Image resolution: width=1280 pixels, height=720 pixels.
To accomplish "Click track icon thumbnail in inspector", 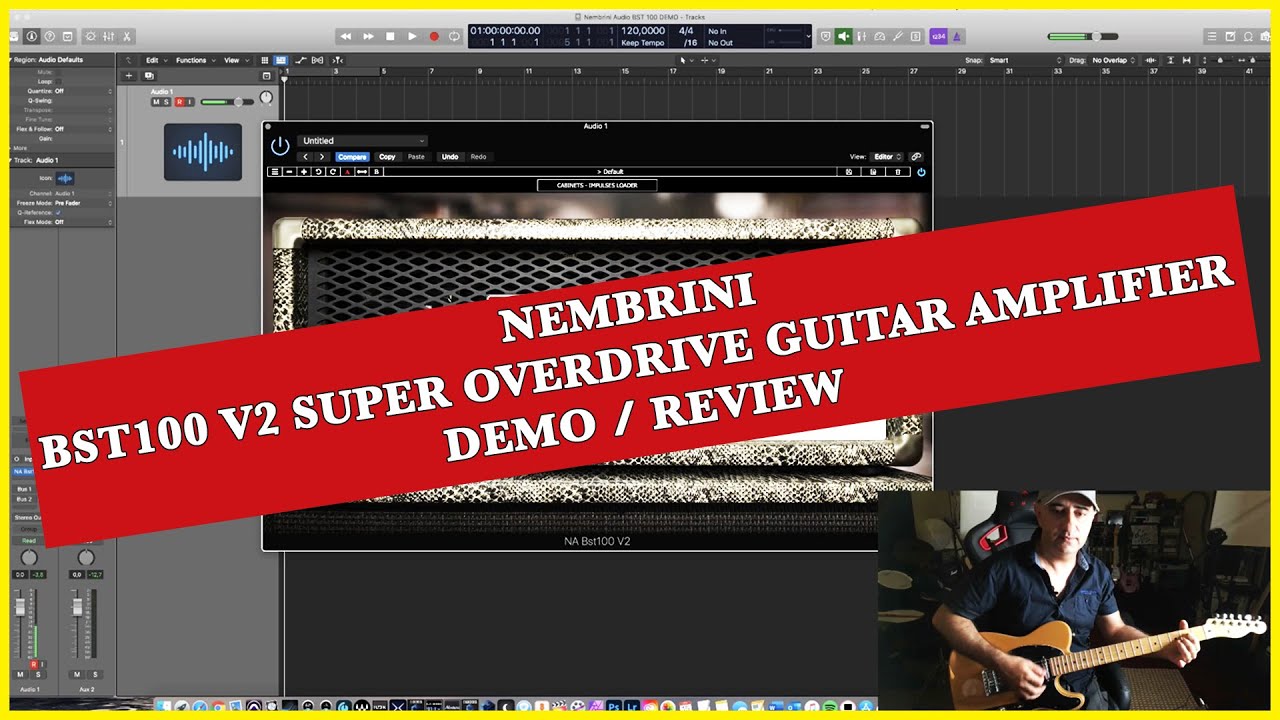I will [x=65, y=178].
